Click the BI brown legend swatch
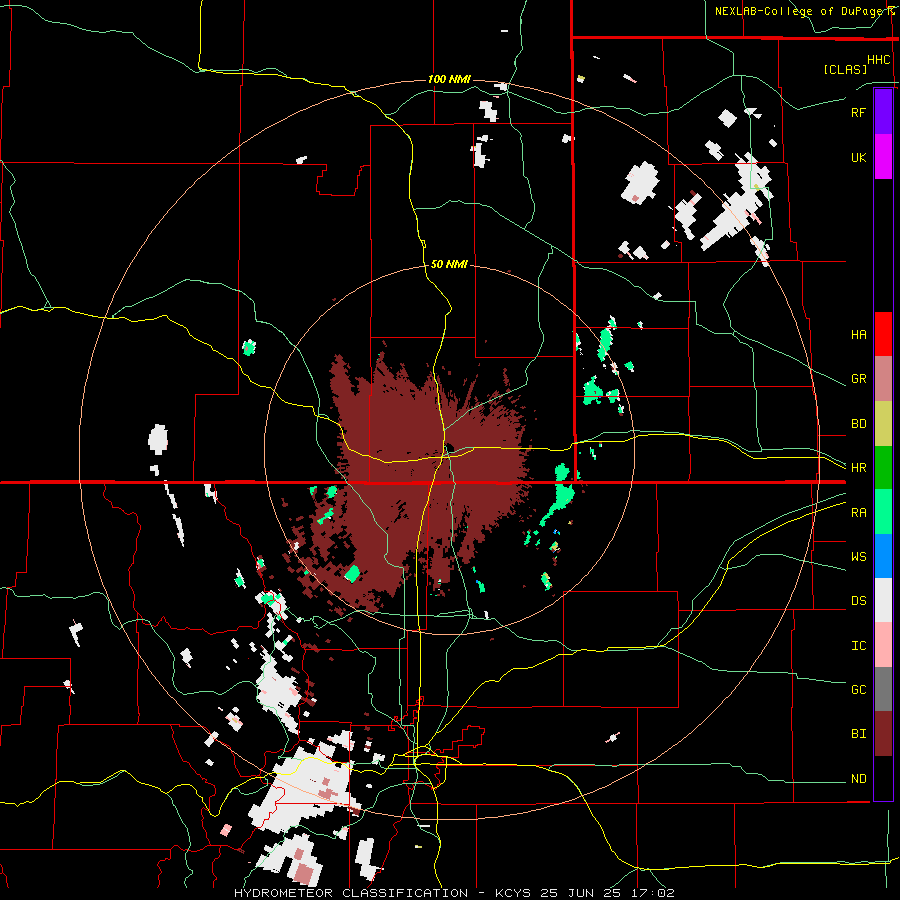The image size is (900, 900). pos(883,734)
